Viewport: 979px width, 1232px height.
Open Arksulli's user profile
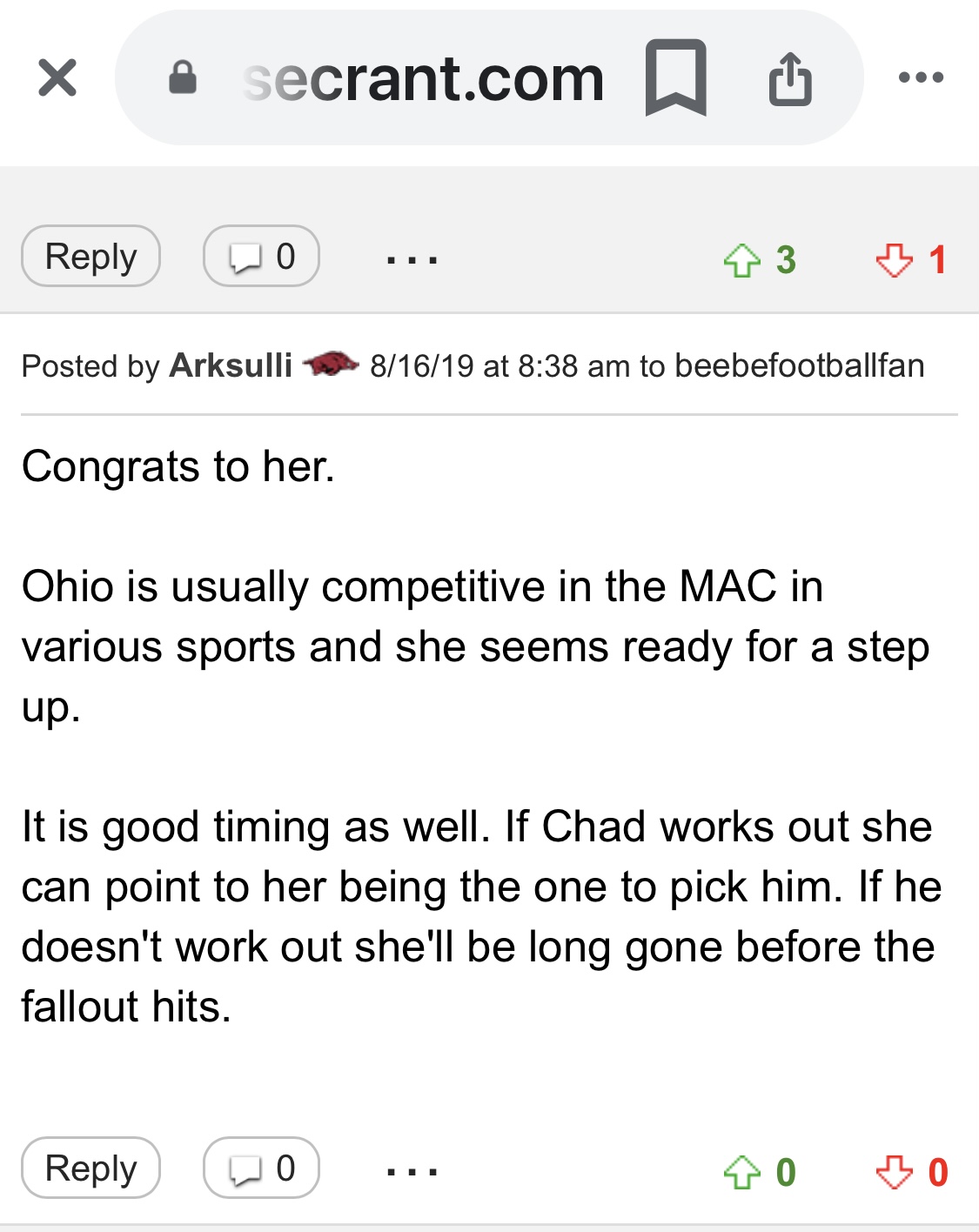click(x=231, y=366)
